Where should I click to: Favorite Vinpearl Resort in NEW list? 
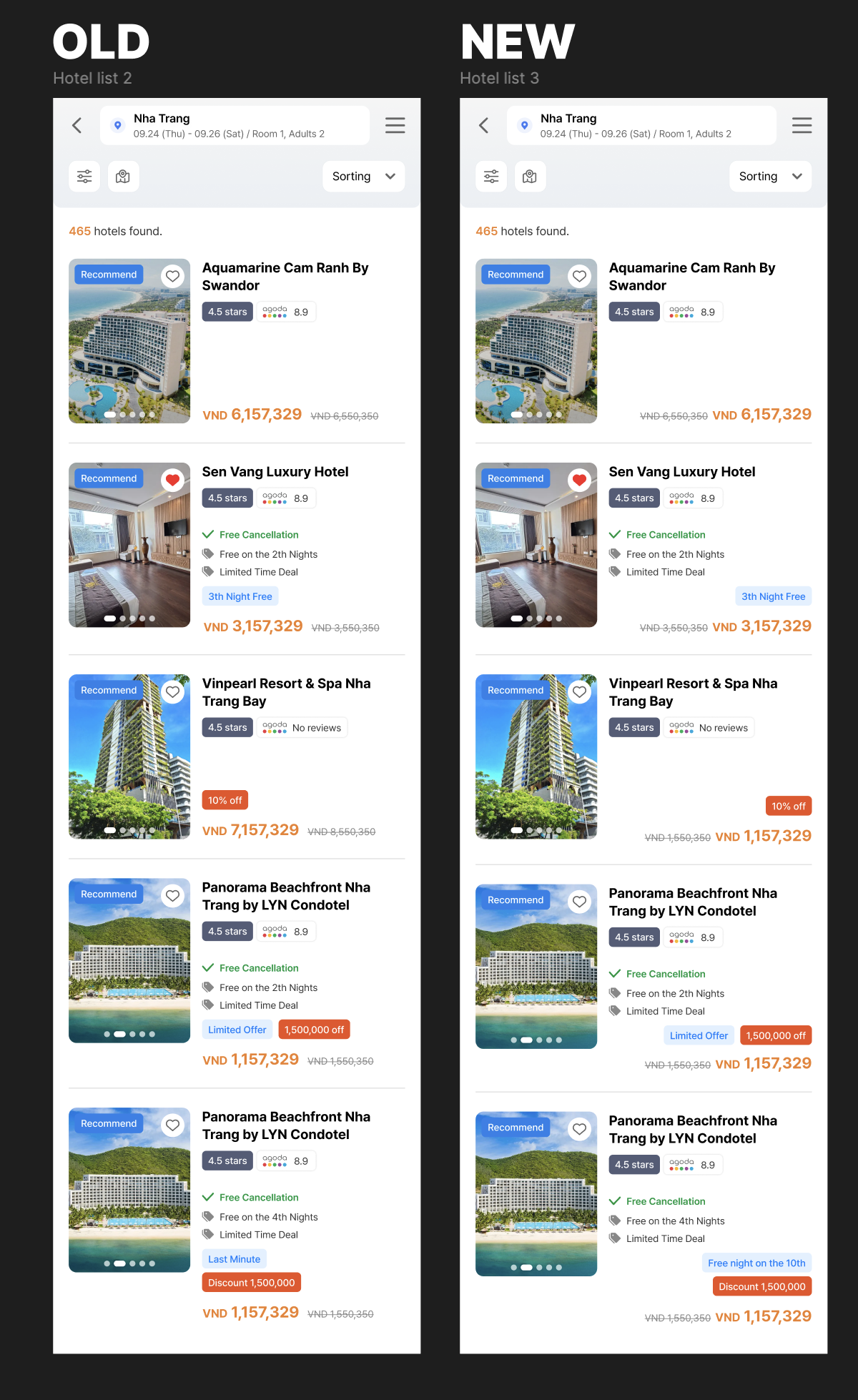(579, 691)
